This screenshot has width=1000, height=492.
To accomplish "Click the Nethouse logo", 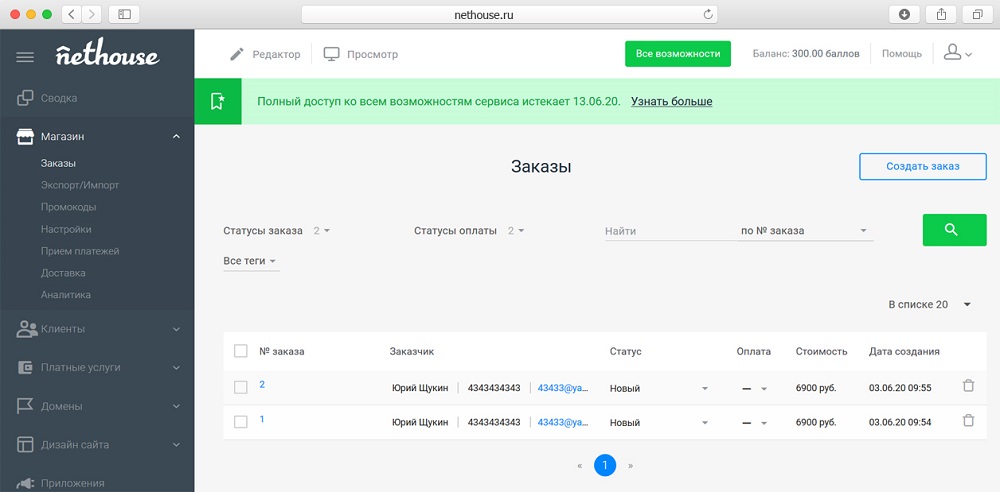I will click(x=108, y=54).
